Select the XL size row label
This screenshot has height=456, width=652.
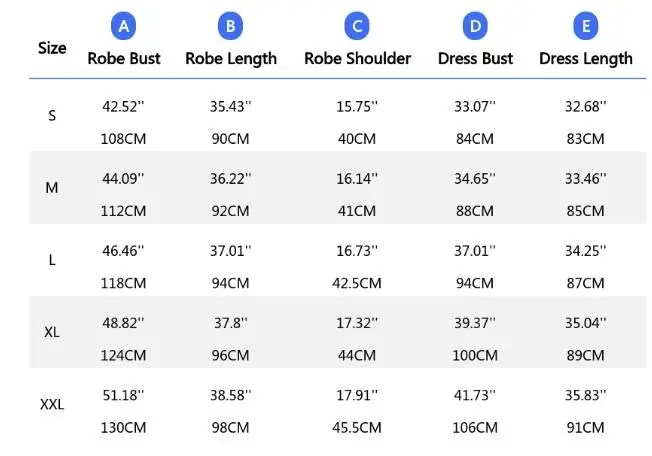point(52,332)
